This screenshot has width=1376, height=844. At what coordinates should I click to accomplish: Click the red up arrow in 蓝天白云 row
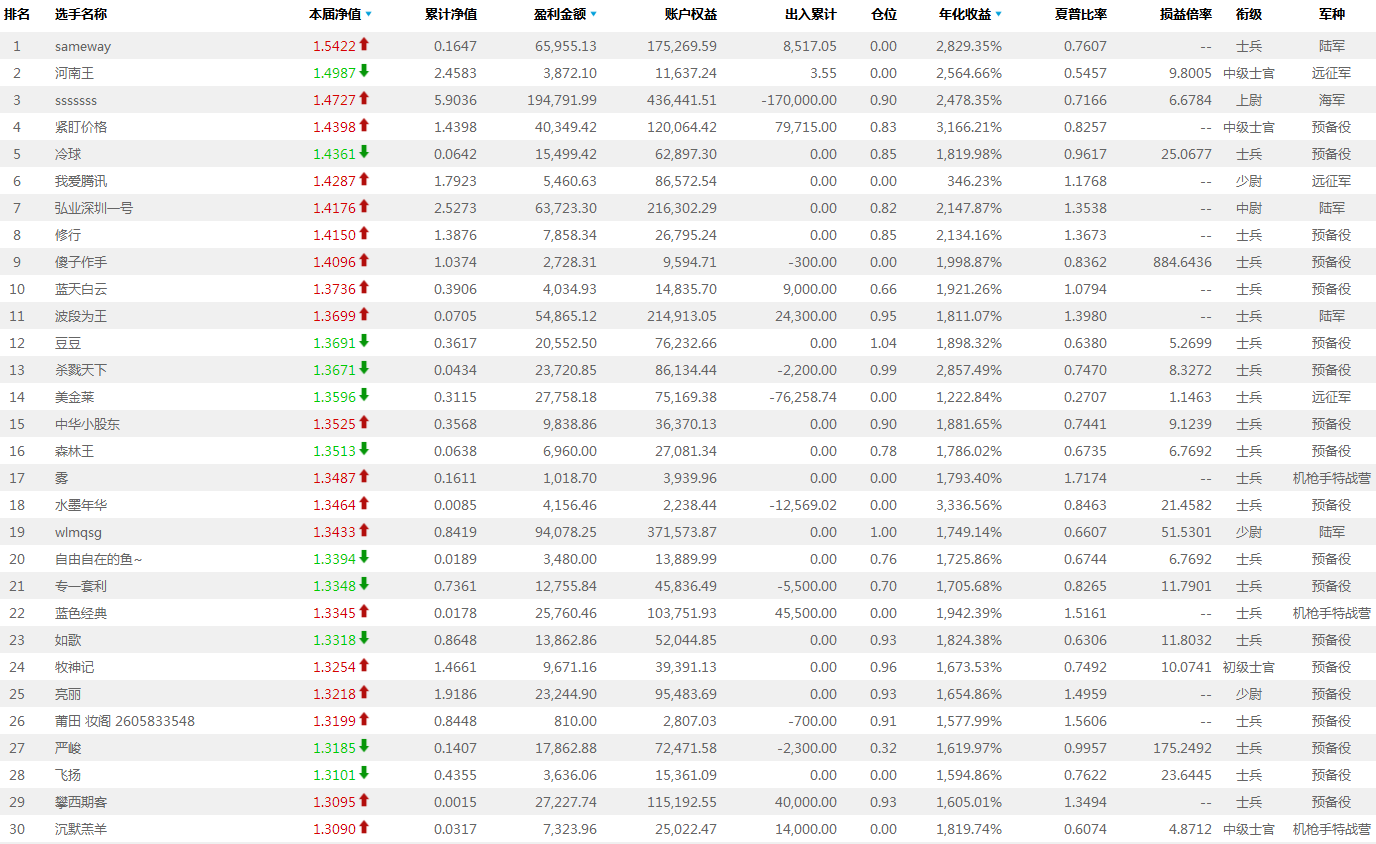click(364, 287)
